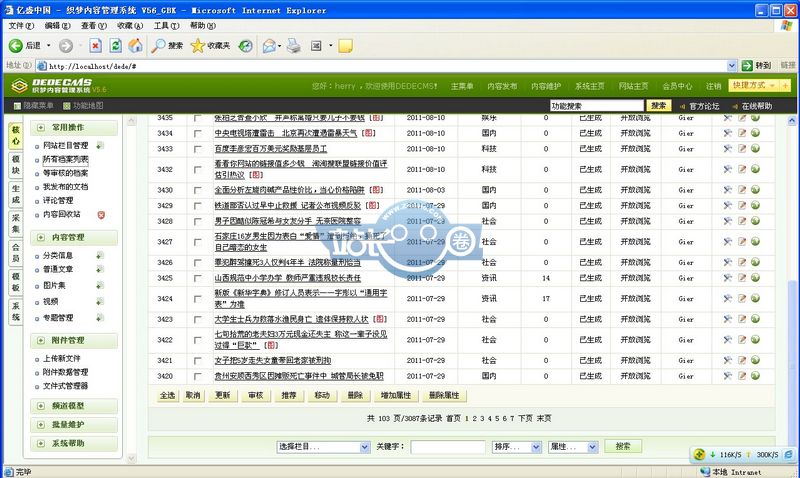Click the 全选 button

(167, 395)
